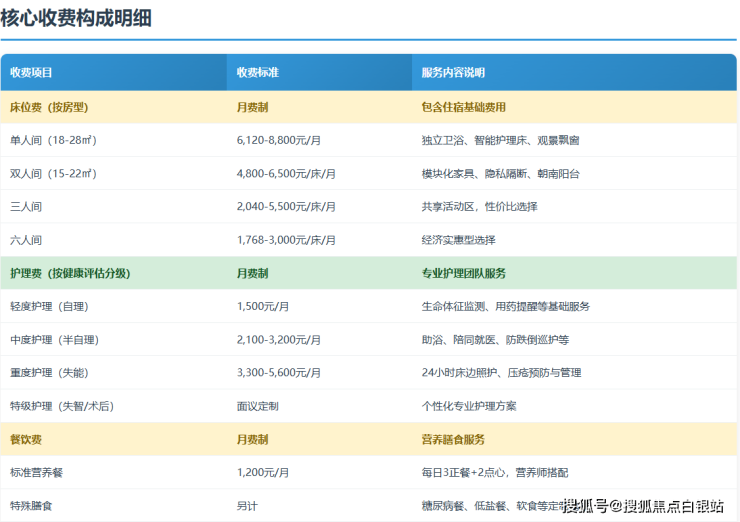
Task: Click the 搜狐号@搜狐焦点白银站 watermark text
Action: (643, 506)
